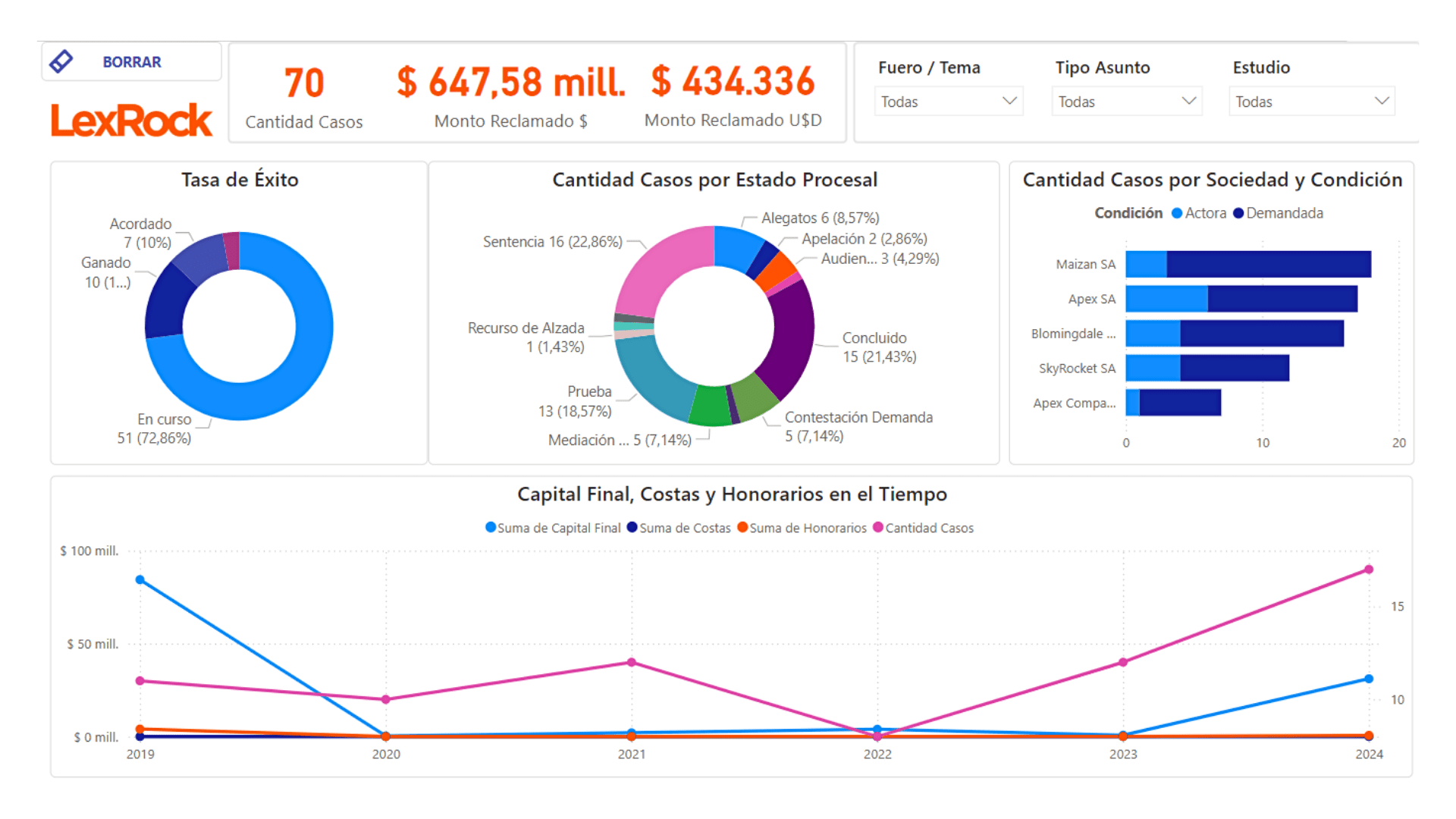This screenshot has height=819, width=1456.
Task: Click Suma de Capital Final legend dot
Action: pyautogui.click(x=491, y=527)
